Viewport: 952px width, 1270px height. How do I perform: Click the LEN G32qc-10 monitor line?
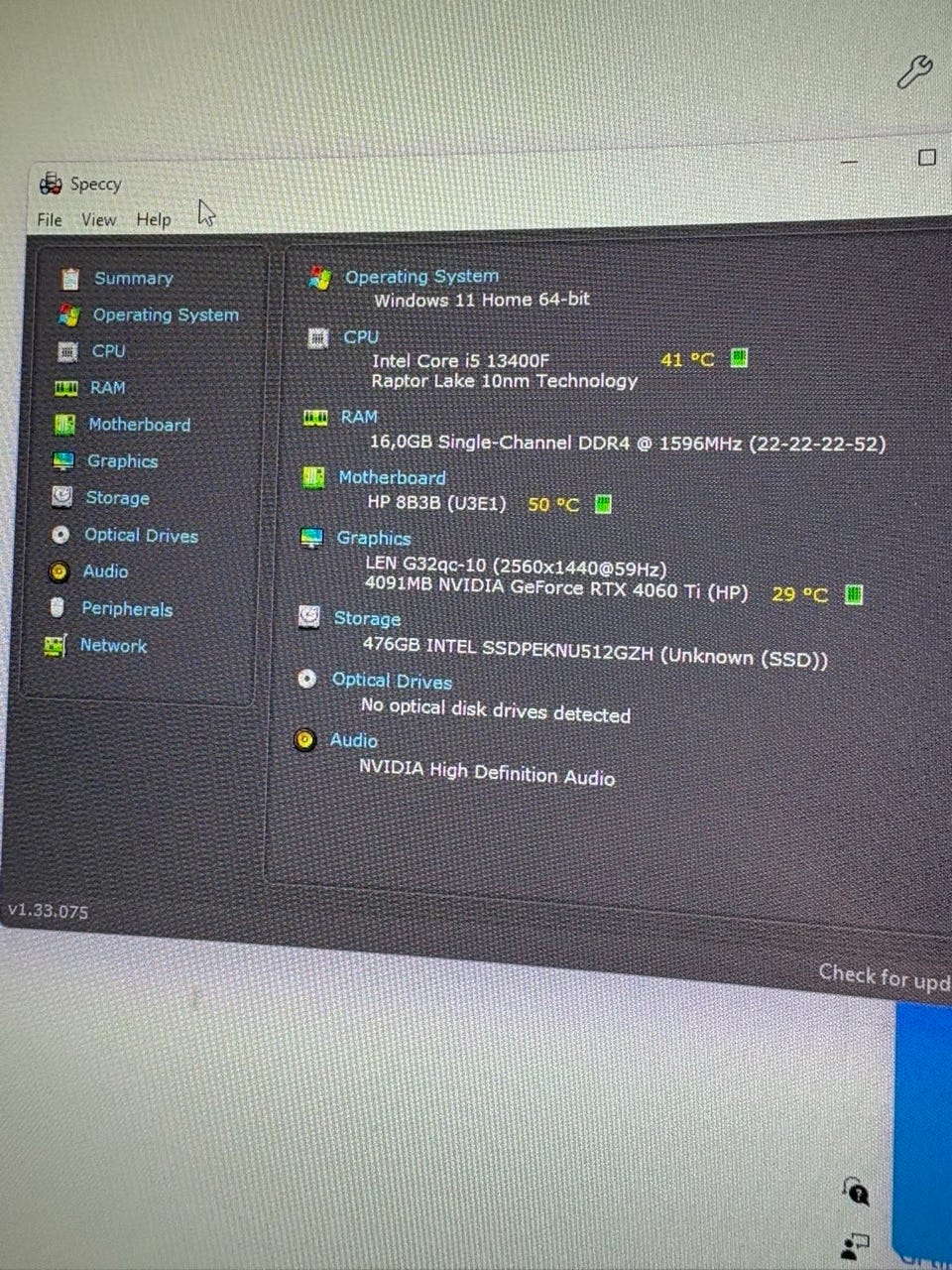[516, 567]
